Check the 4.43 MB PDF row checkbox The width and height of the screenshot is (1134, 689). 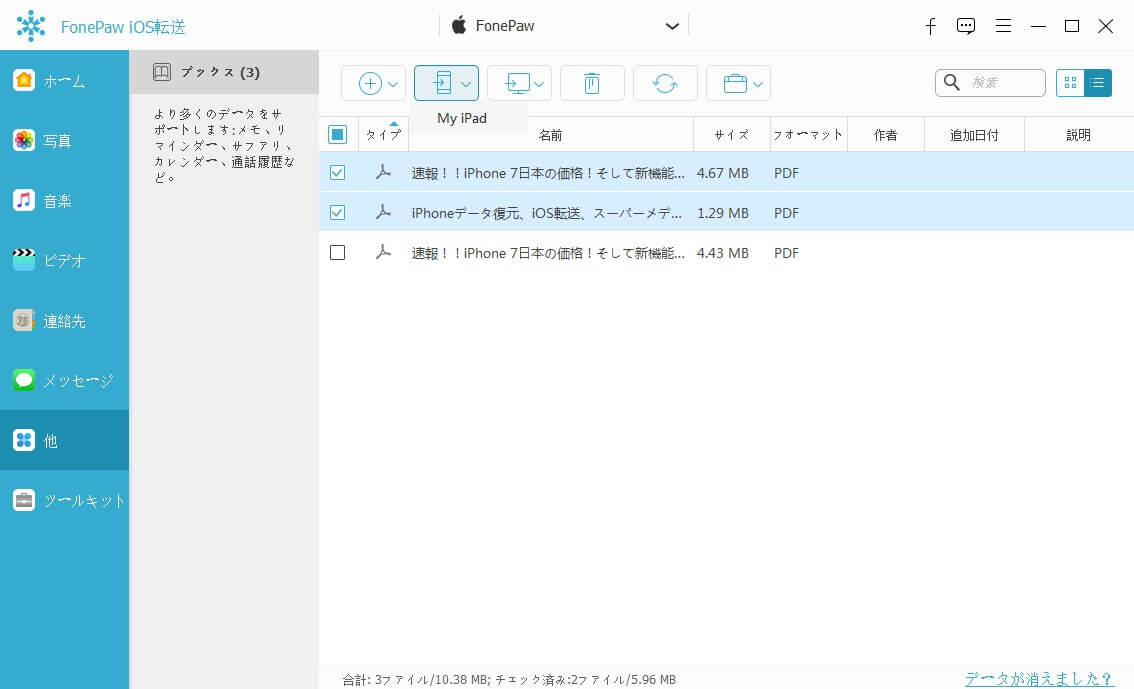pyautogui.click(x=337, y=252)
